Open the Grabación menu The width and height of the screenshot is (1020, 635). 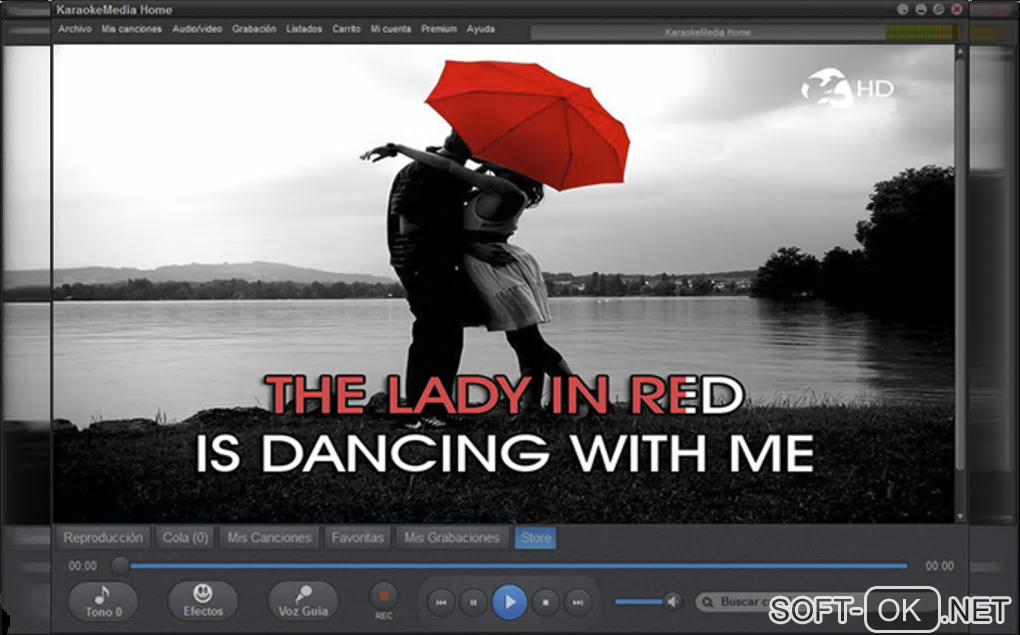[254, 29]
